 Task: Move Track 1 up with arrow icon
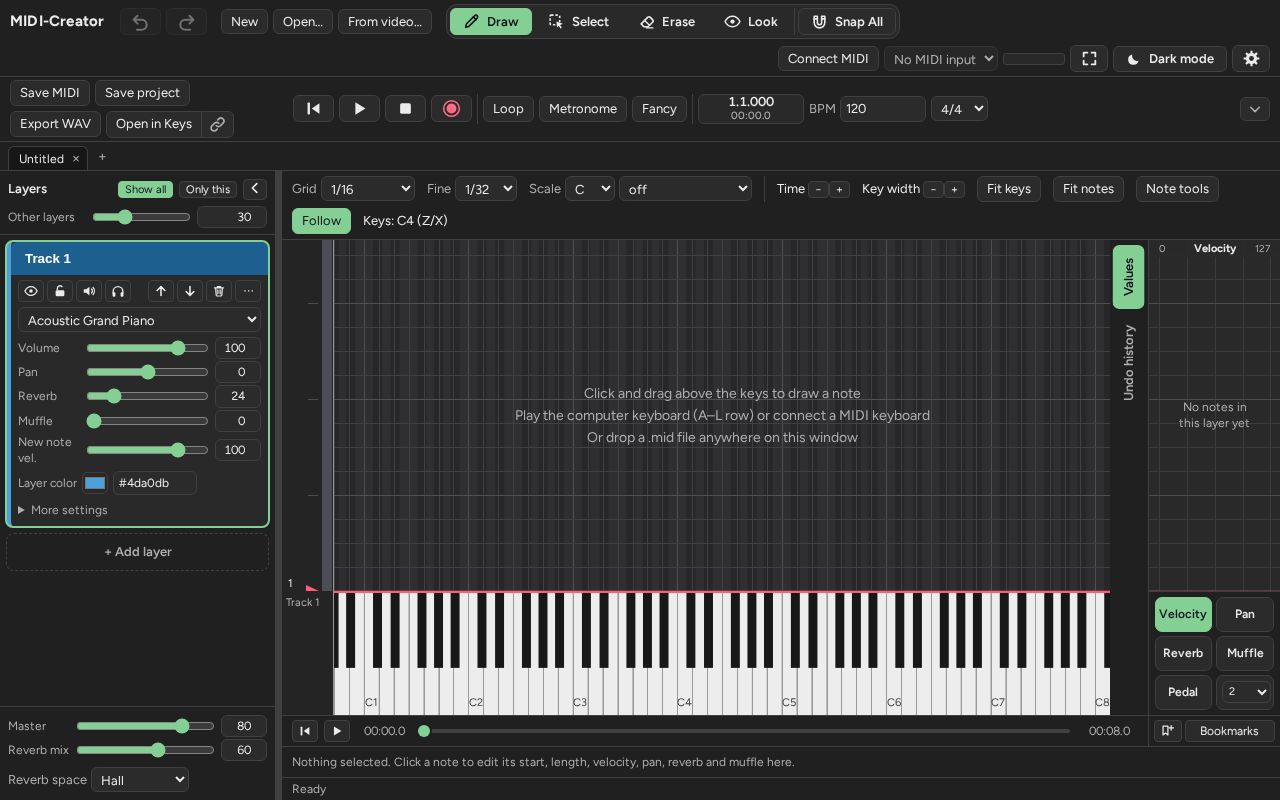coord(161,291)
